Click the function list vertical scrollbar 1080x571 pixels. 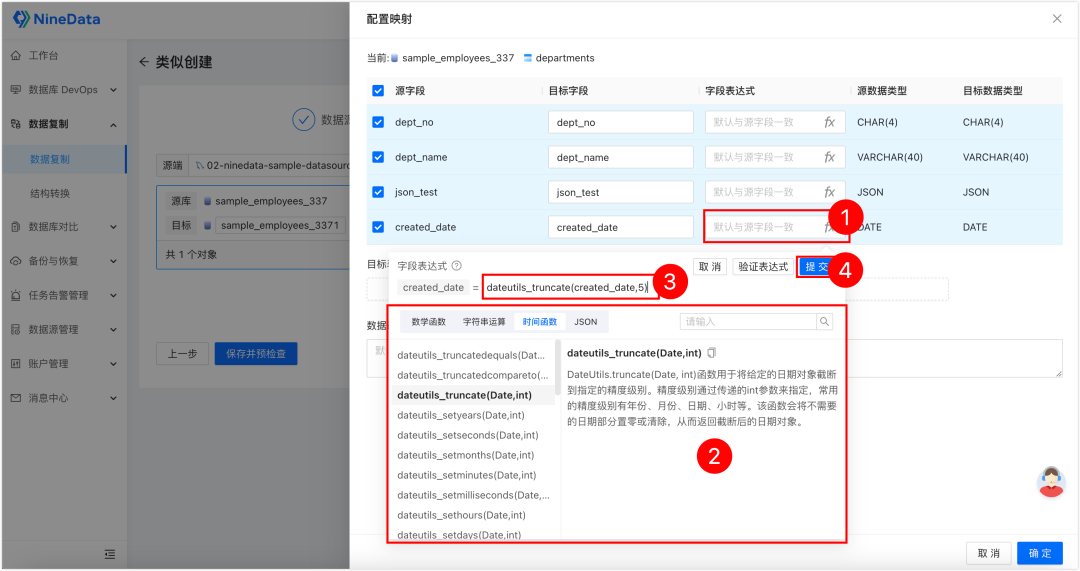(557, 368)
